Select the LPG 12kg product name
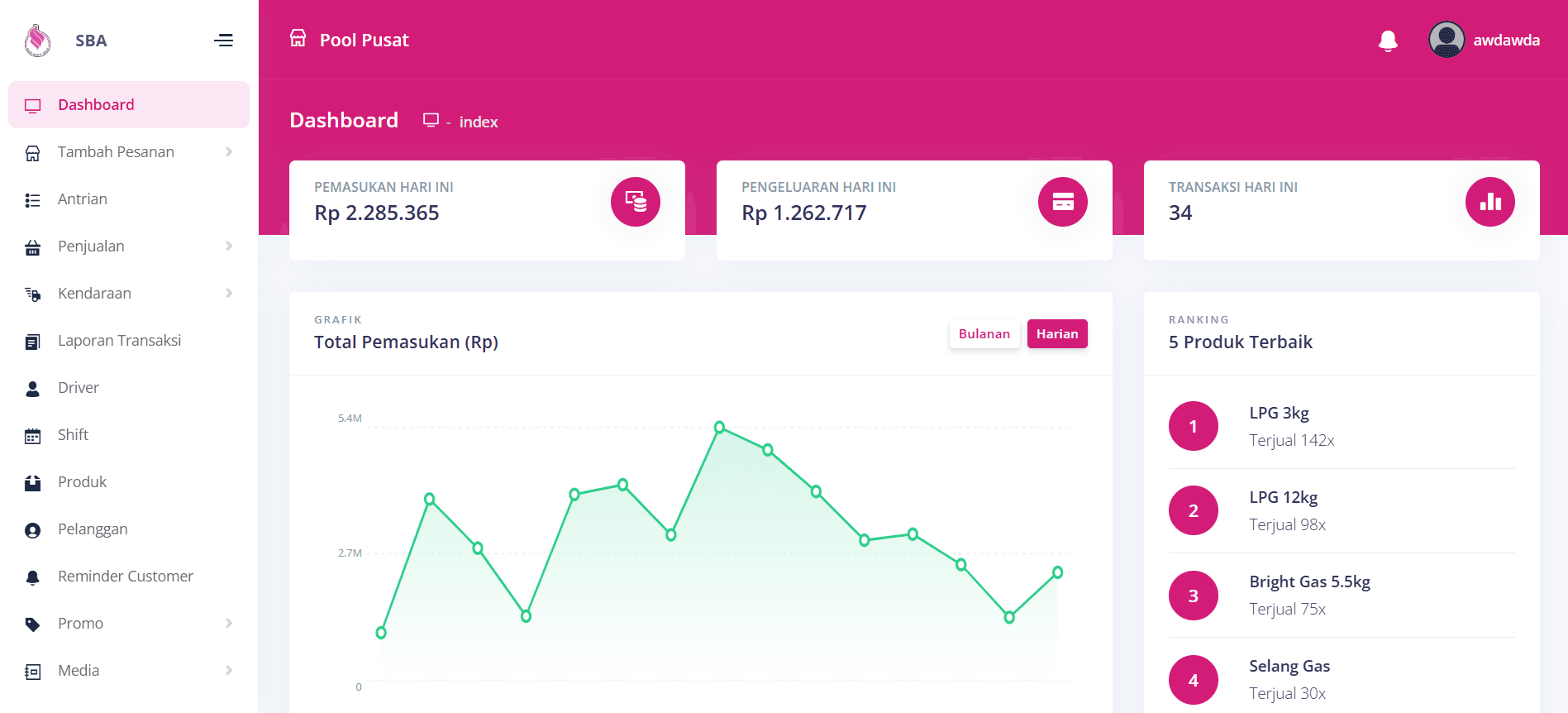The width and height of the screenshot is (1568, 713). point(1284,498)
